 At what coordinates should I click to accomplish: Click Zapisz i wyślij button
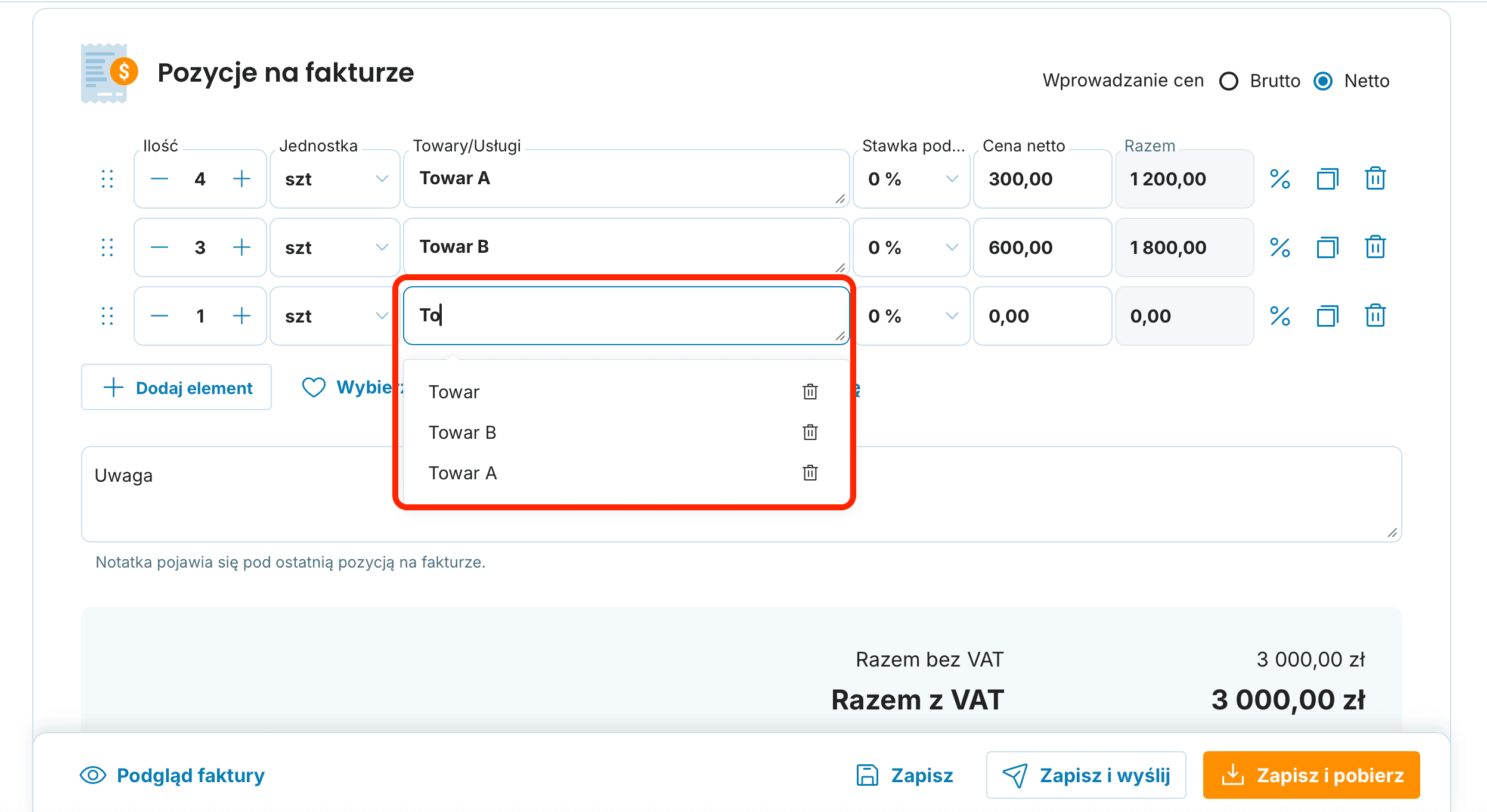click(1086, 775)
